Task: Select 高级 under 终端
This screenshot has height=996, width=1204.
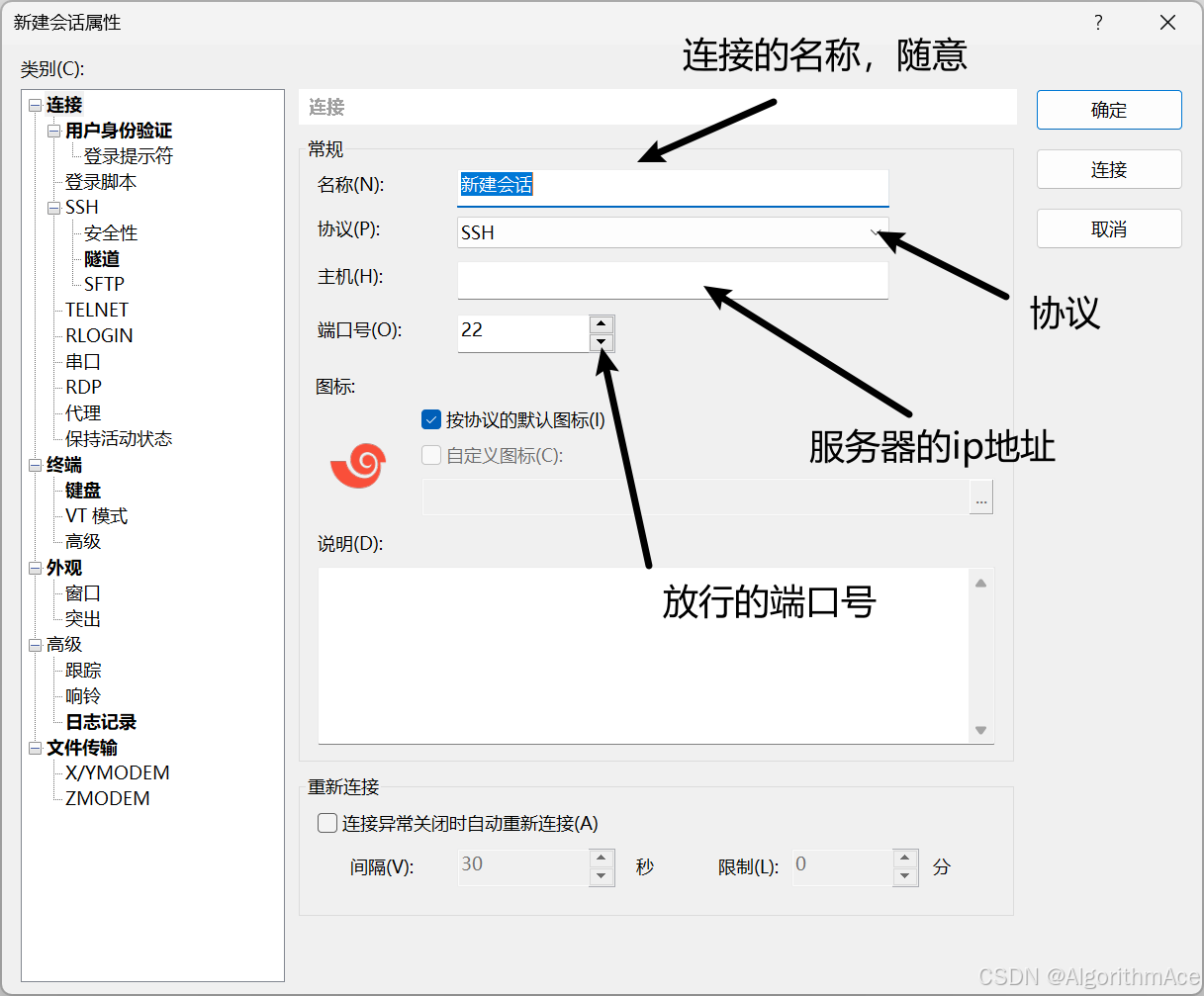Action: 83,542
